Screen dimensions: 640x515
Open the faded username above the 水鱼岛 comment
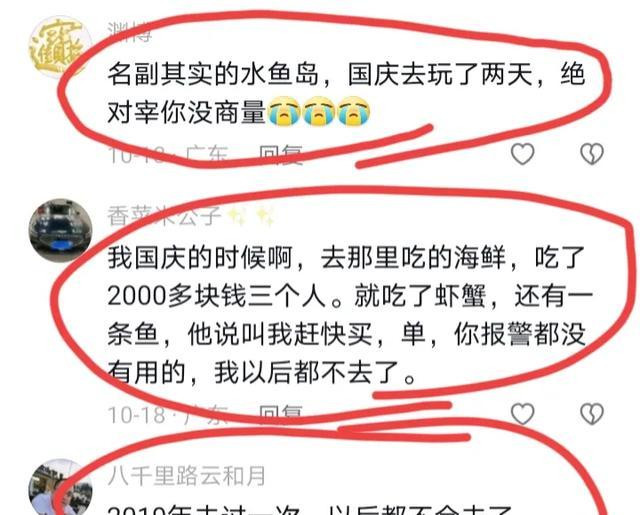[x=129, y=31]
